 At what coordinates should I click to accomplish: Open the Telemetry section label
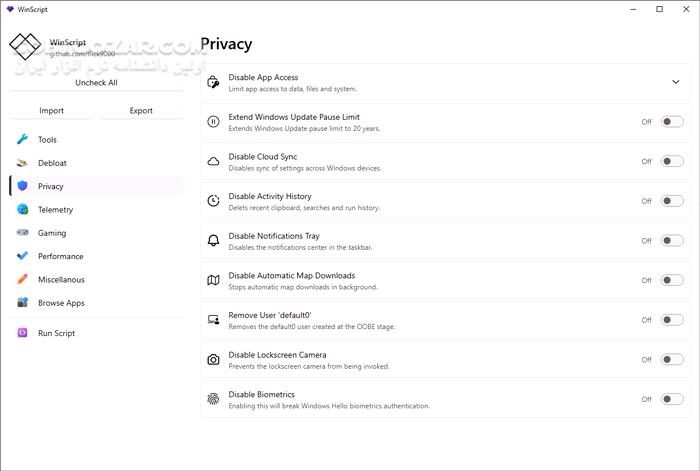click(55, 209)
